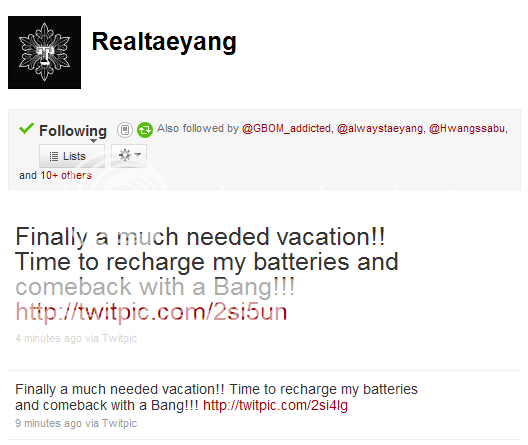The width and height of the screenshot is (528, 445).
Task: Toggle the green Following checkmark
Action: (27, 129)
